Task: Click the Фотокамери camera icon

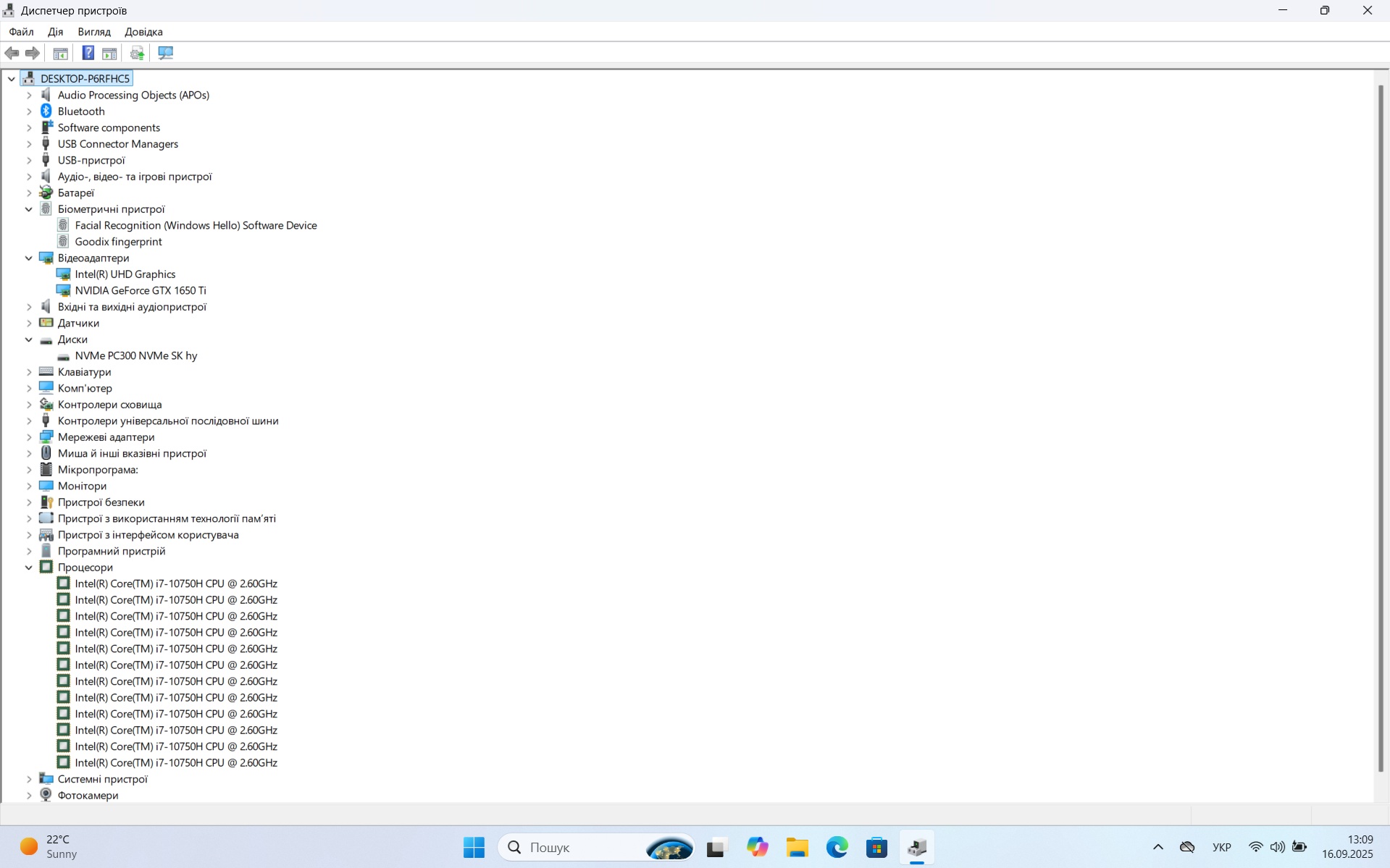Action: click(x=46, y=795)
